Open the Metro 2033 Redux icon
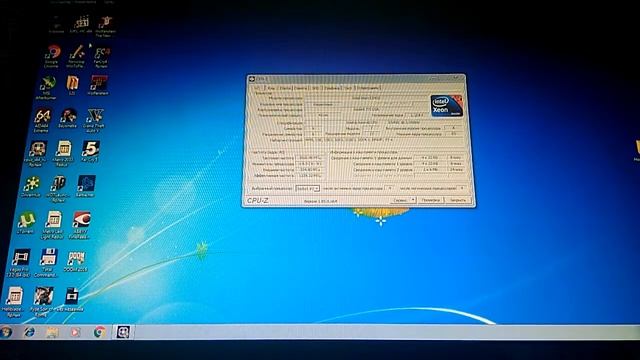Screen dimensions: 640x360 (x=63, y=153)
